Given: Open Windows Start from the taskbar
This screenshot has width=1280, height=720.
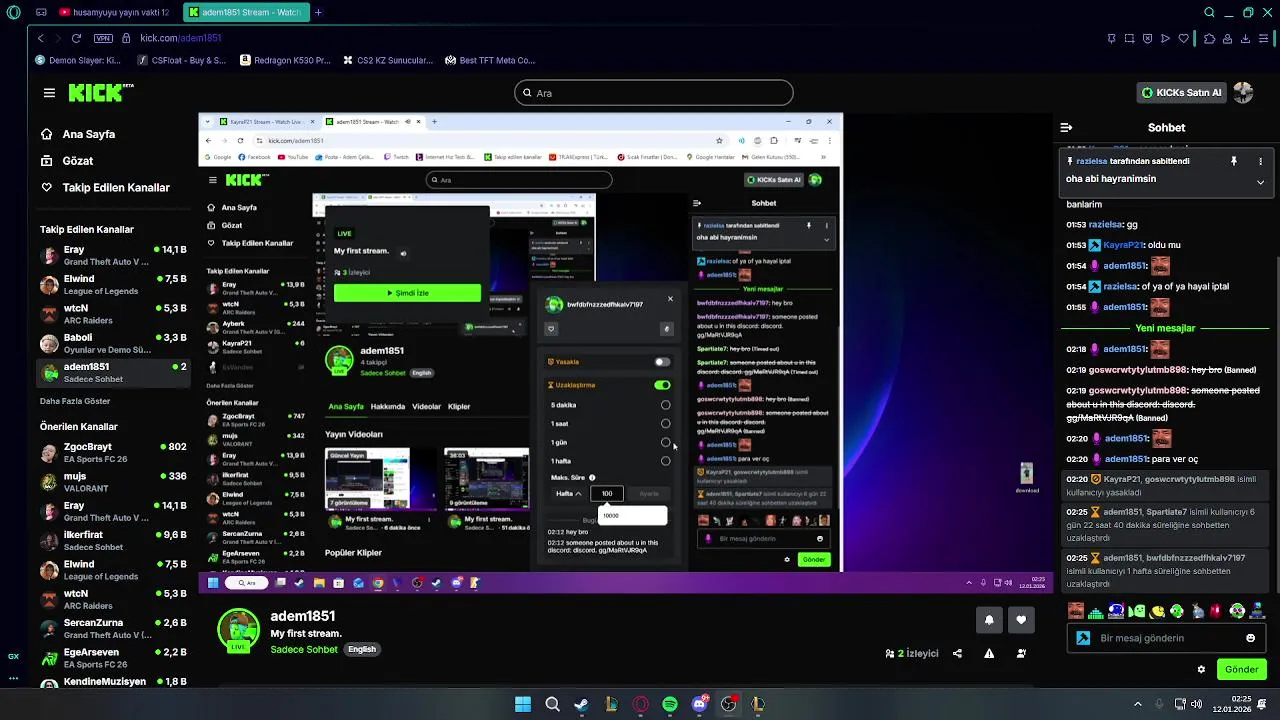Looking at the screenshot, I should [523, 704].
